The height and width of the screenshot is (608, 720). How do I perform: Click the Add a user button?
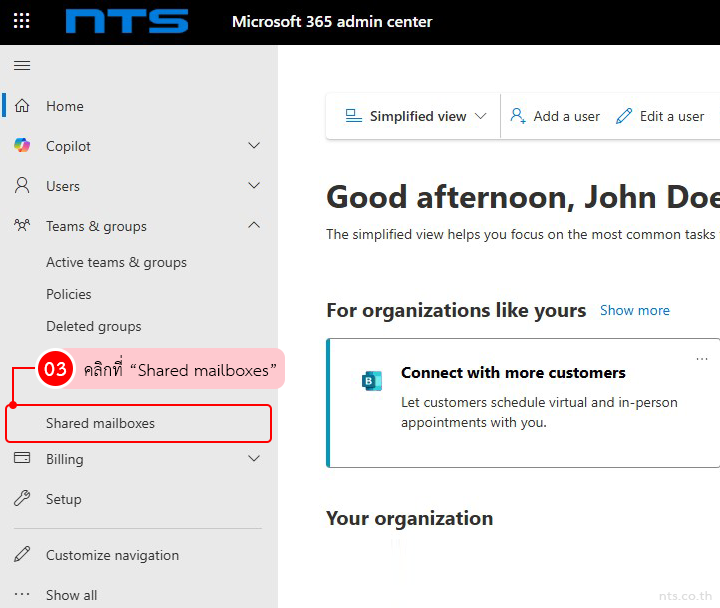point(555,116)
